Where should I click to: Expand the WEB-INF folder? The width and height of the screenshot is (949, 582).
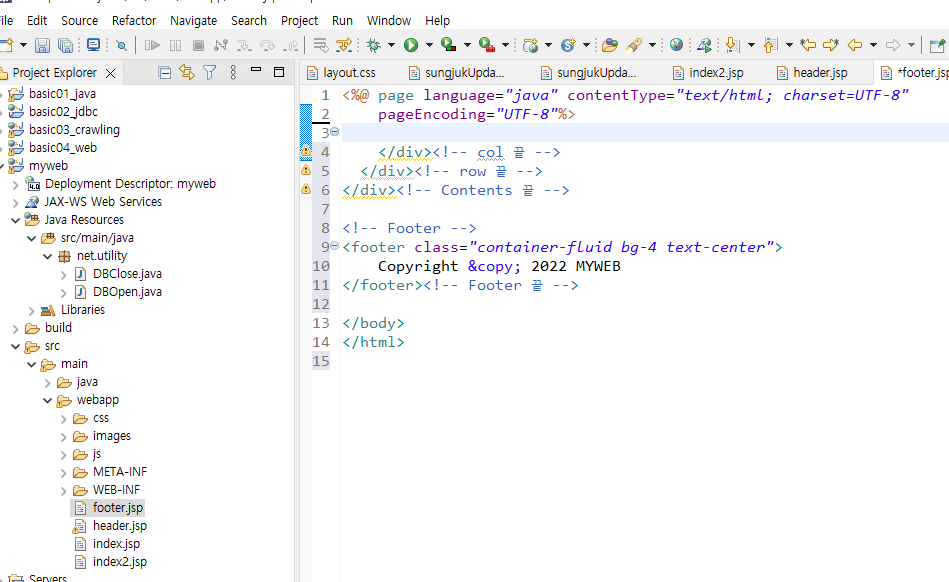pos(64,490)
